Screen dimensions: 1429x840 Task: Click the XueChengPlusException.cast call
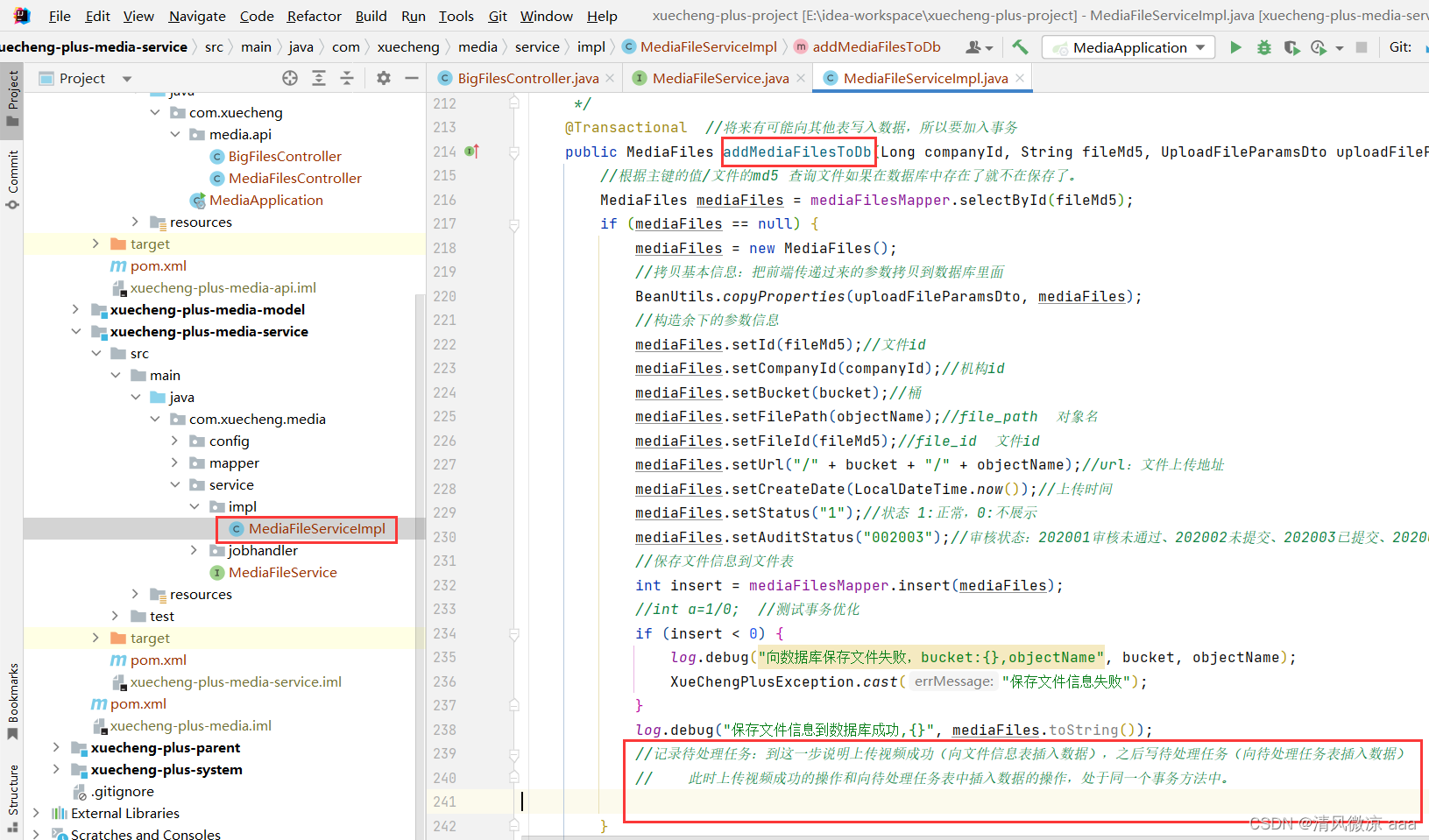tap(784, 681)
